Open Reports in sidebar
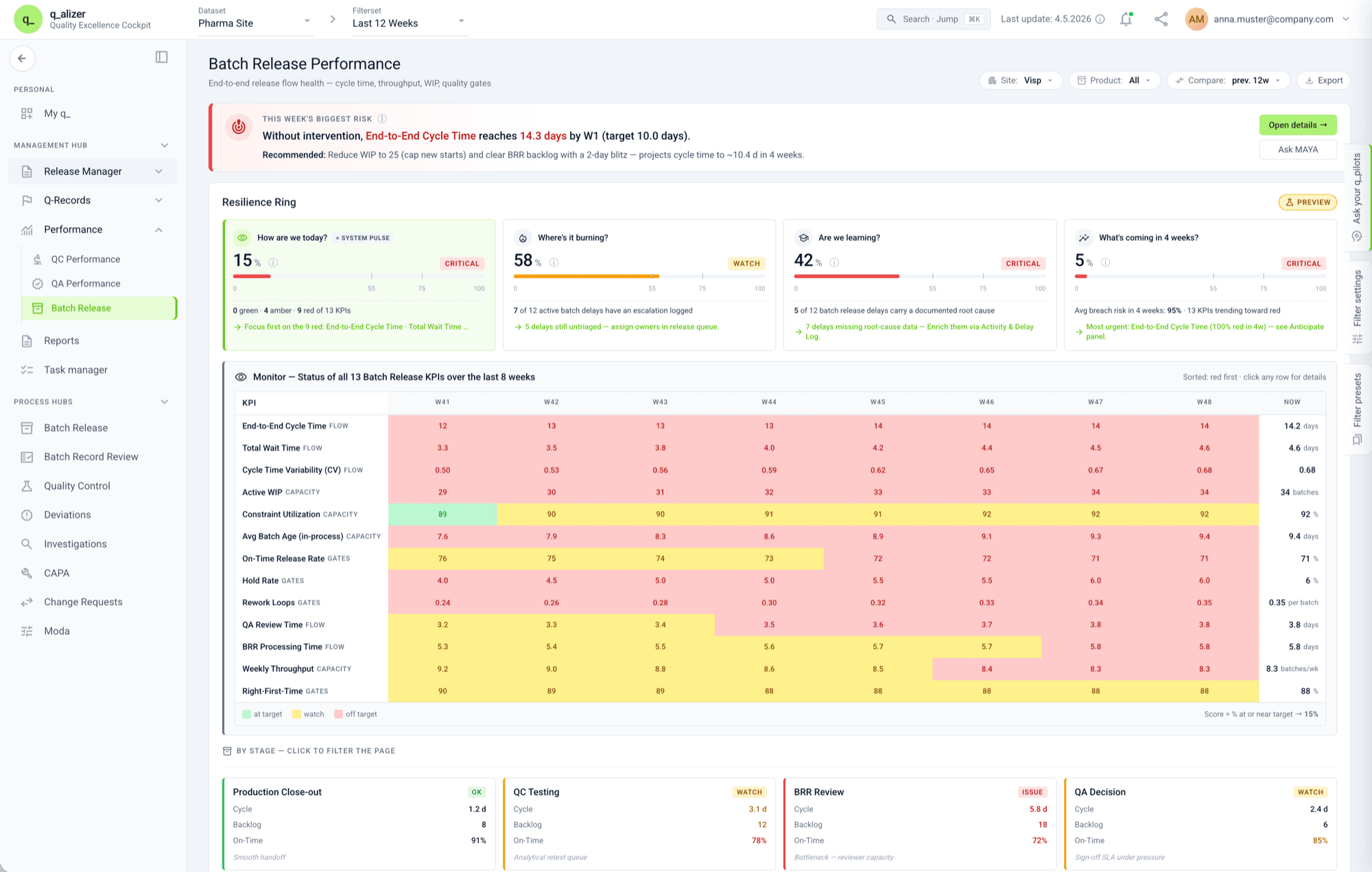The width and height of the screenshot is (1372, 872). 93,340
